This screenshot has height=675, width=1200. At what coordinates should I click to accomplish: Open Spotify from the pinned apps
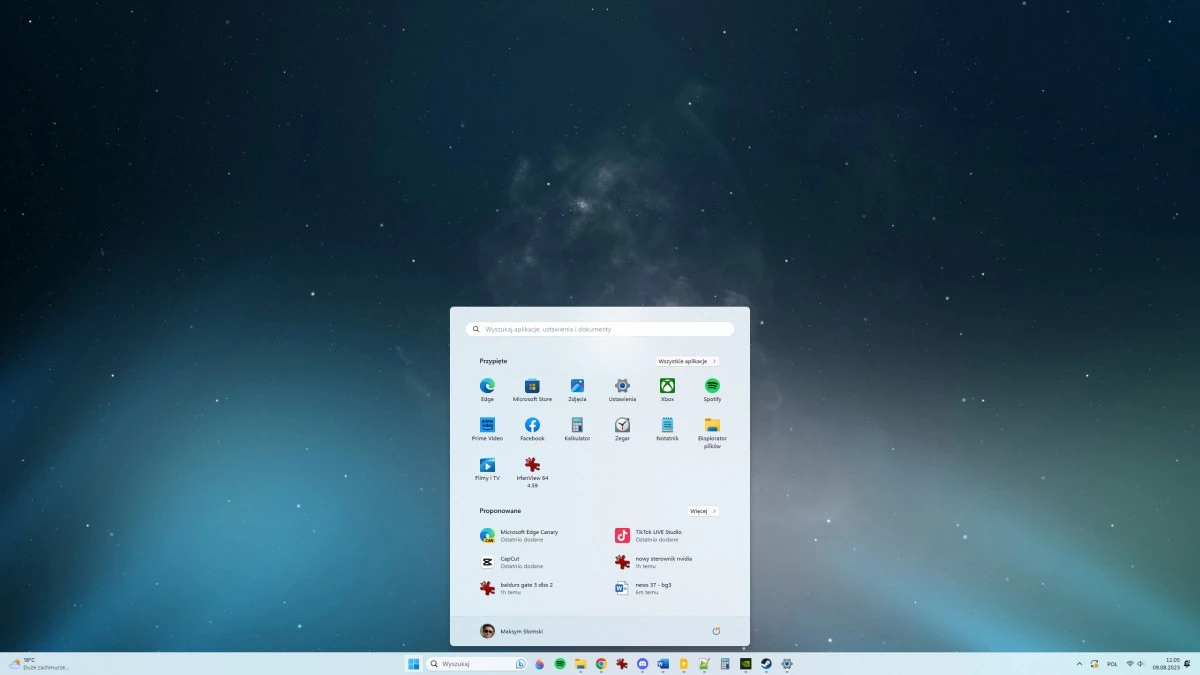(x=711, y=385)
